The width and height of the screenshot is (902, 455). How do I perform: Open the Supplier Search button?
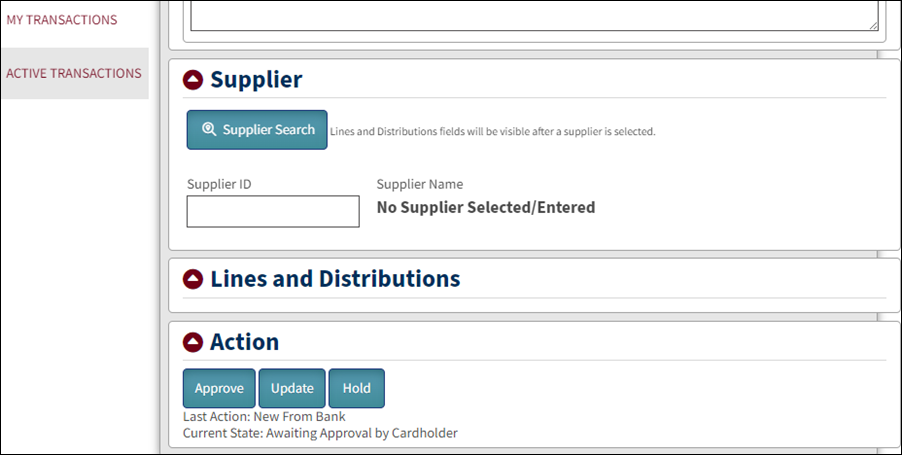point(257,130)
